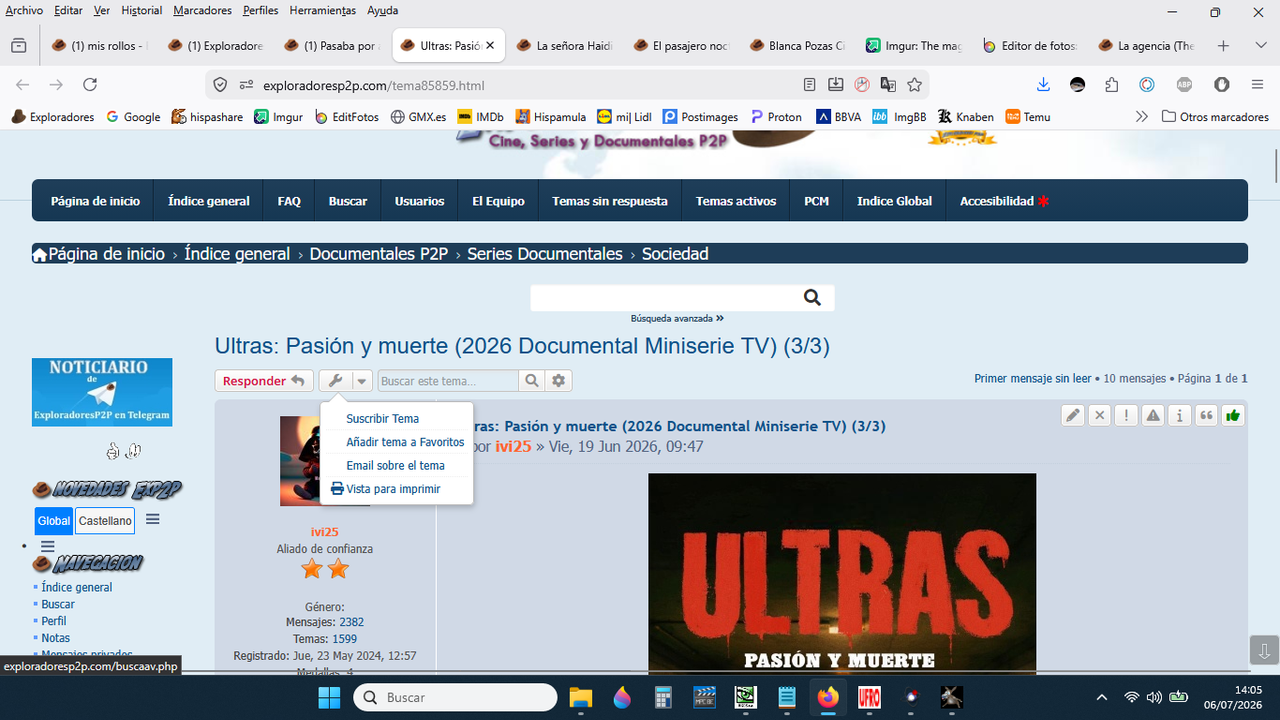Open the extensions puzzle icon

1112,85
